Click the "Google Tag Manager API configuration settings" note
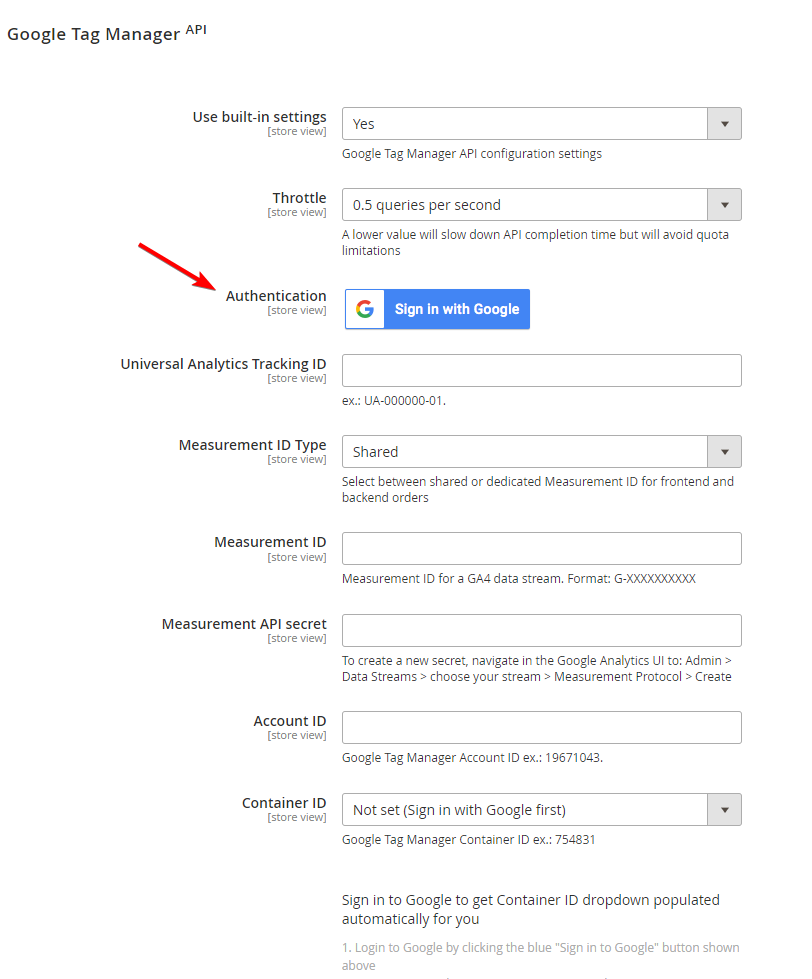Screen dimensions: 812x979 point(472,154)
